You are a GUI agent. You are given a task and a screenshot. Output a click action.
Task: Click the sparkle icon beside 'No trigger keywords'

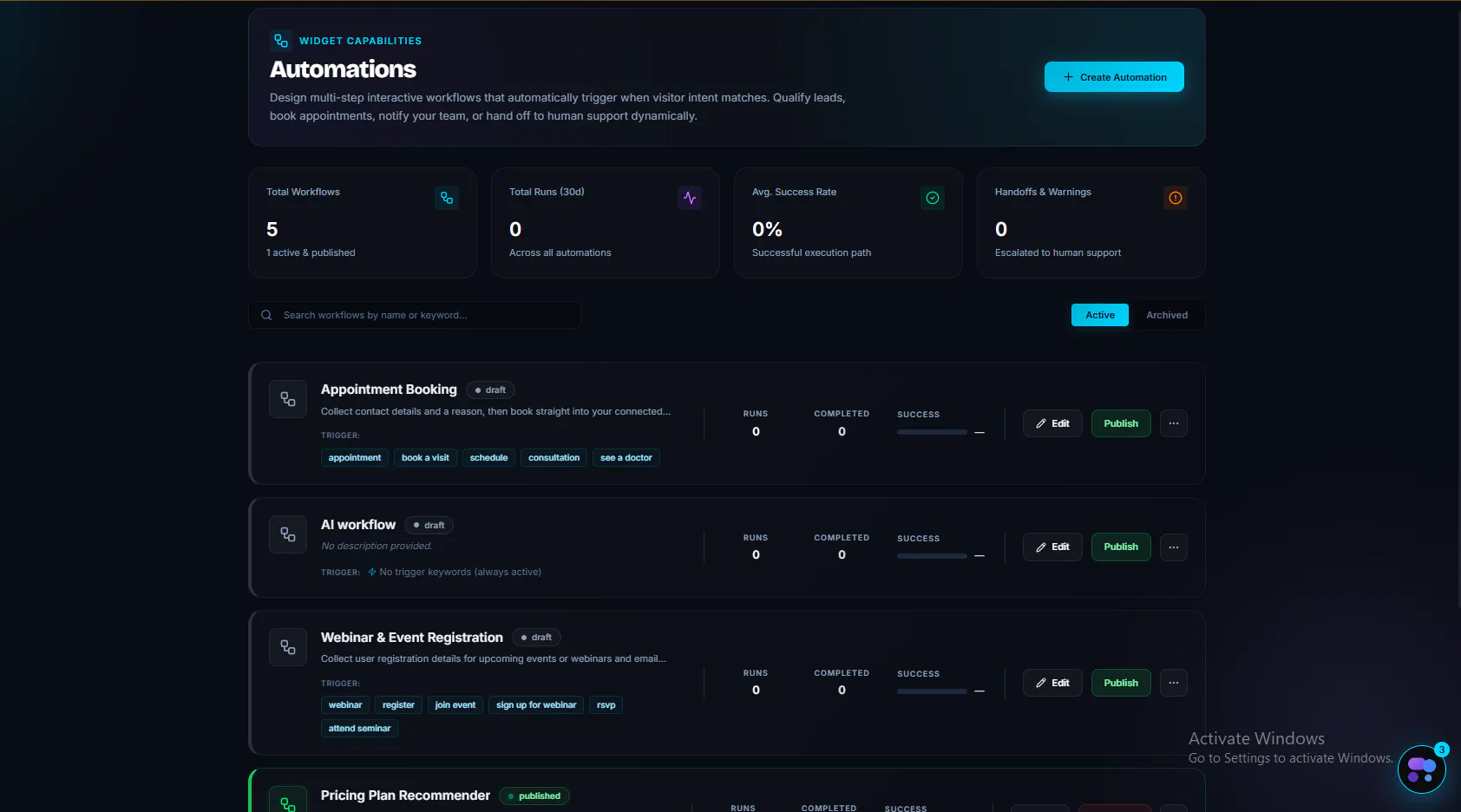(x=372, y=572)
